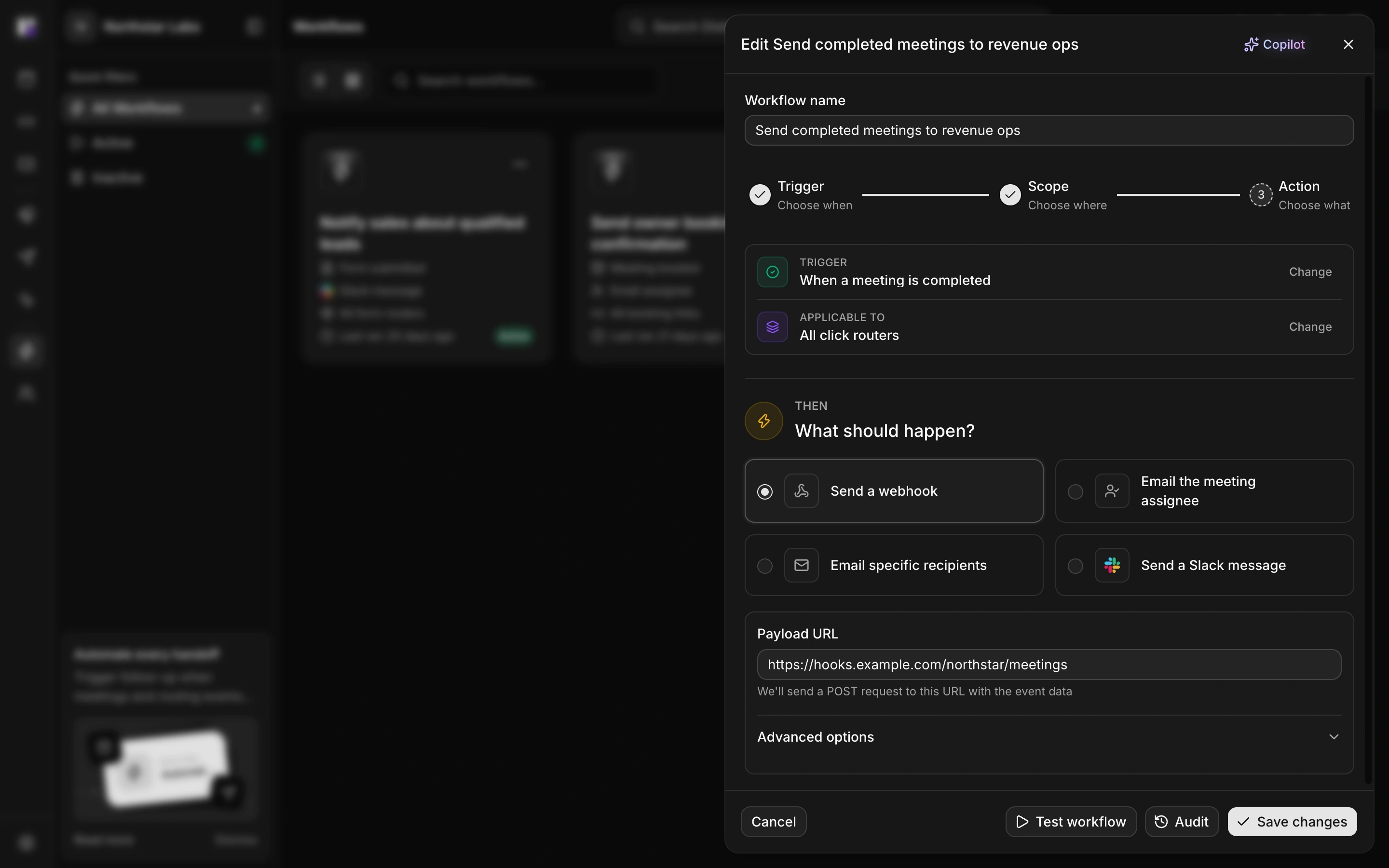Edit the Workflow name field
The image size is (1389, 868).
1049,130
